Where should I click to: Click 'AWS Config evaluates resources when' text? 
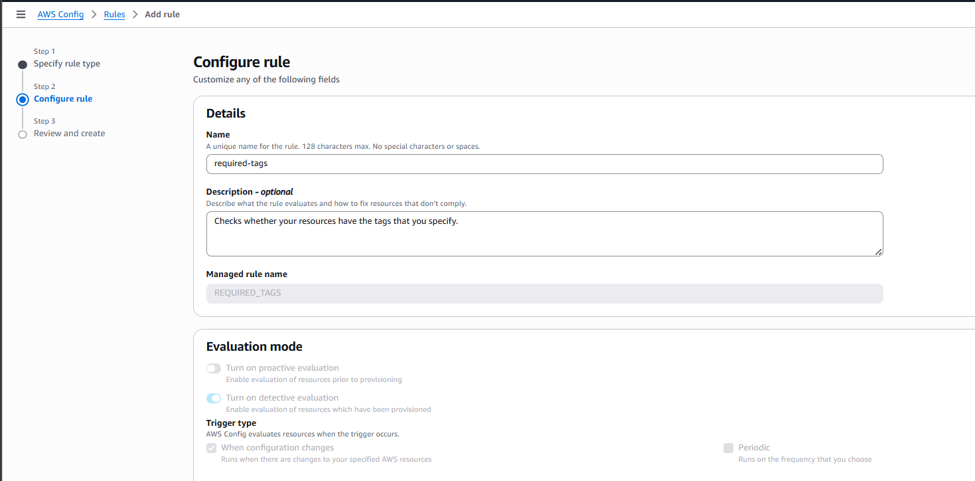point(302,434)
